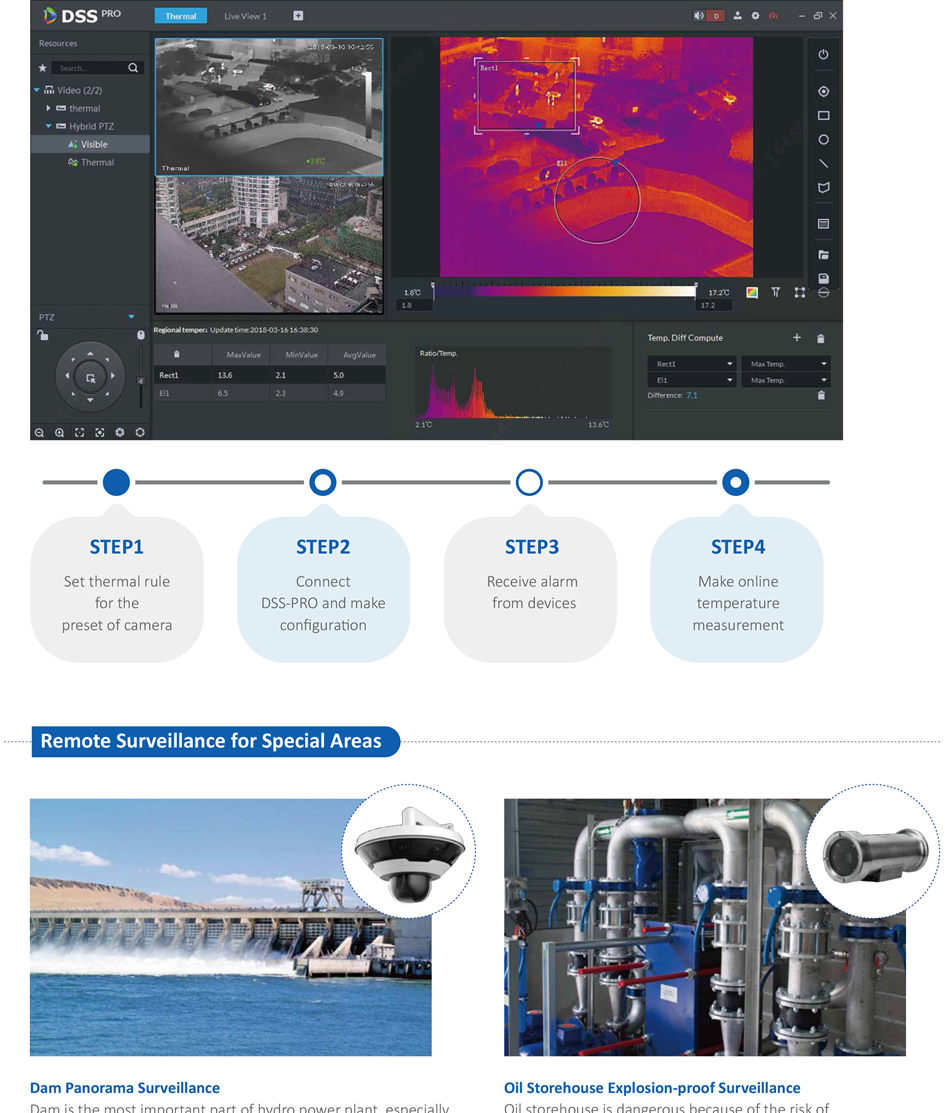Image resolution: width=950 pixels, height=1113 pixels.
Task: Add a Temp. Diff Compute entry
Action: [797, 338]
